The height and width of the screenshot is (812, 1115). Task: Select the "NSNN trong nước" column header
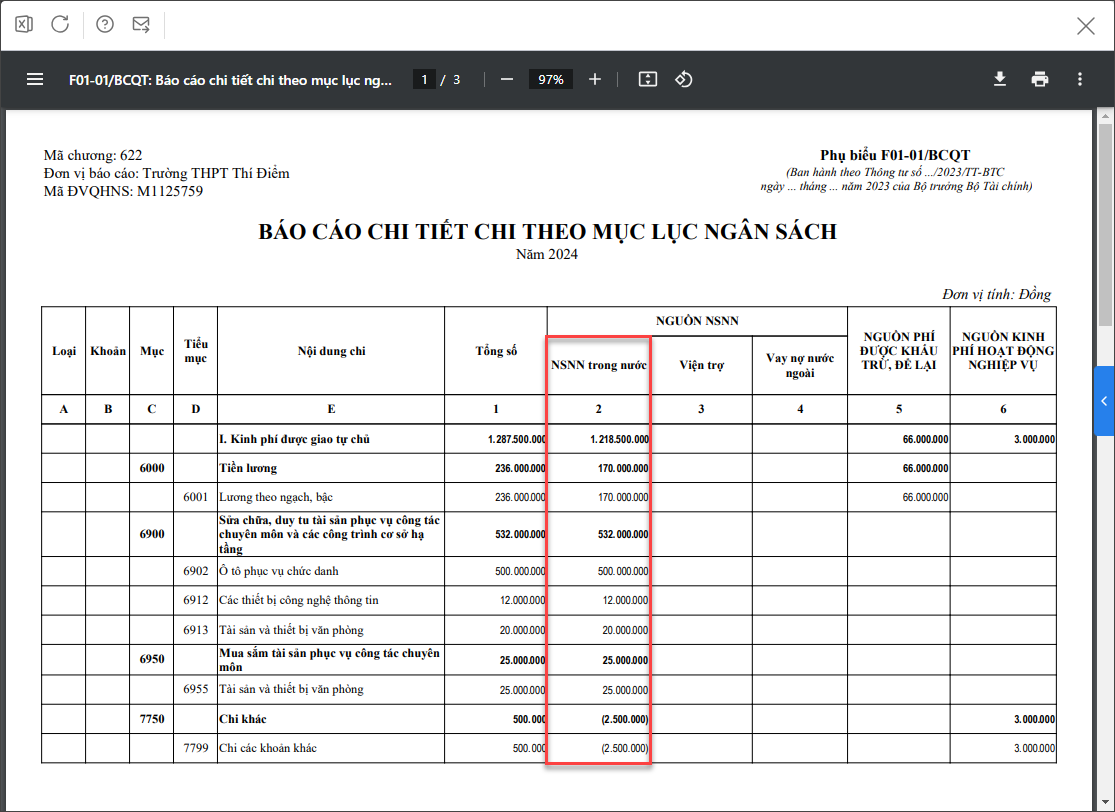tap(599, 365)
